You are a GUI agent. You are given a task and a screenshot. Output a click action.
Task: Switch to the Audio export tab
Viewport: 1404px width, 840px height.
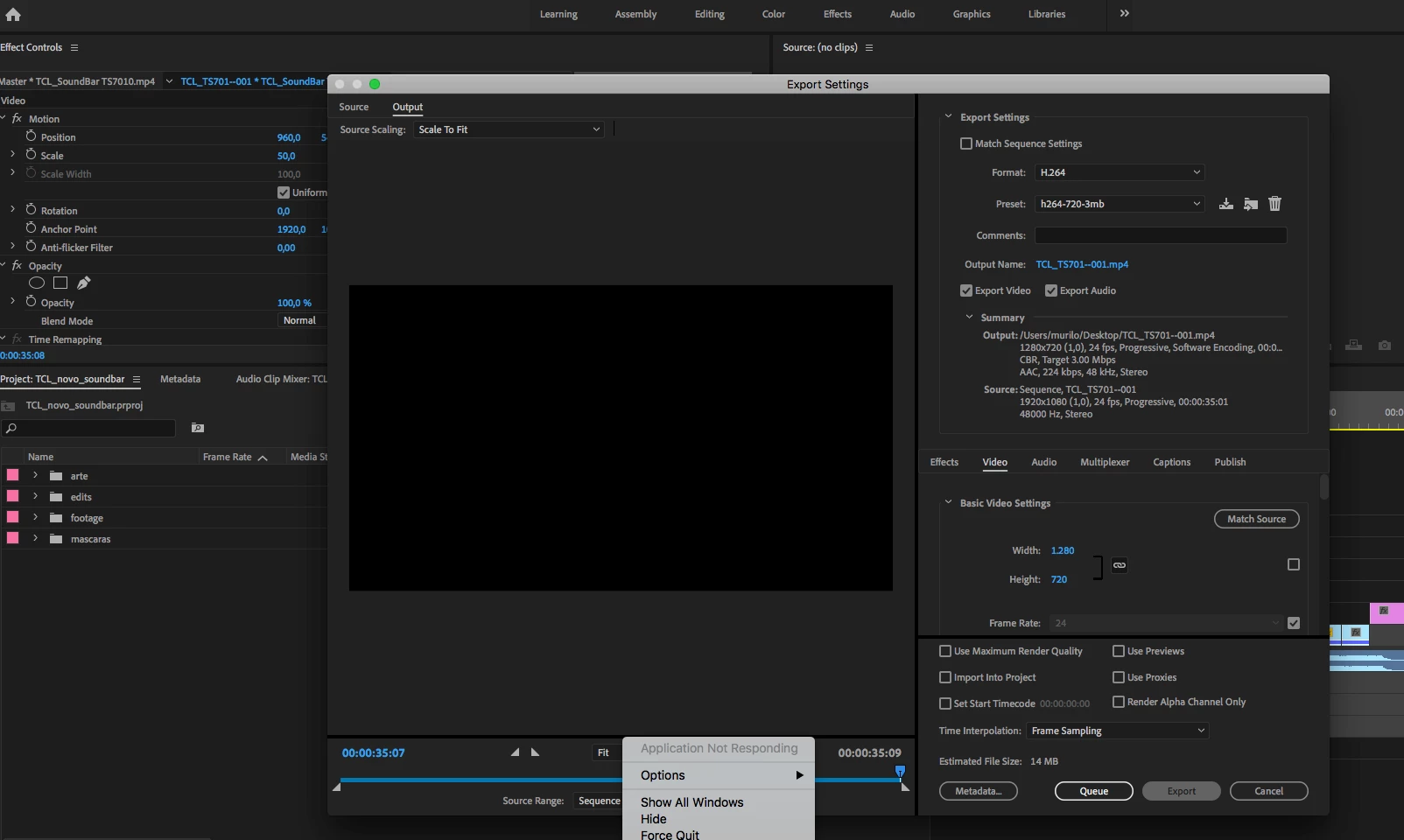(1043, 462)
